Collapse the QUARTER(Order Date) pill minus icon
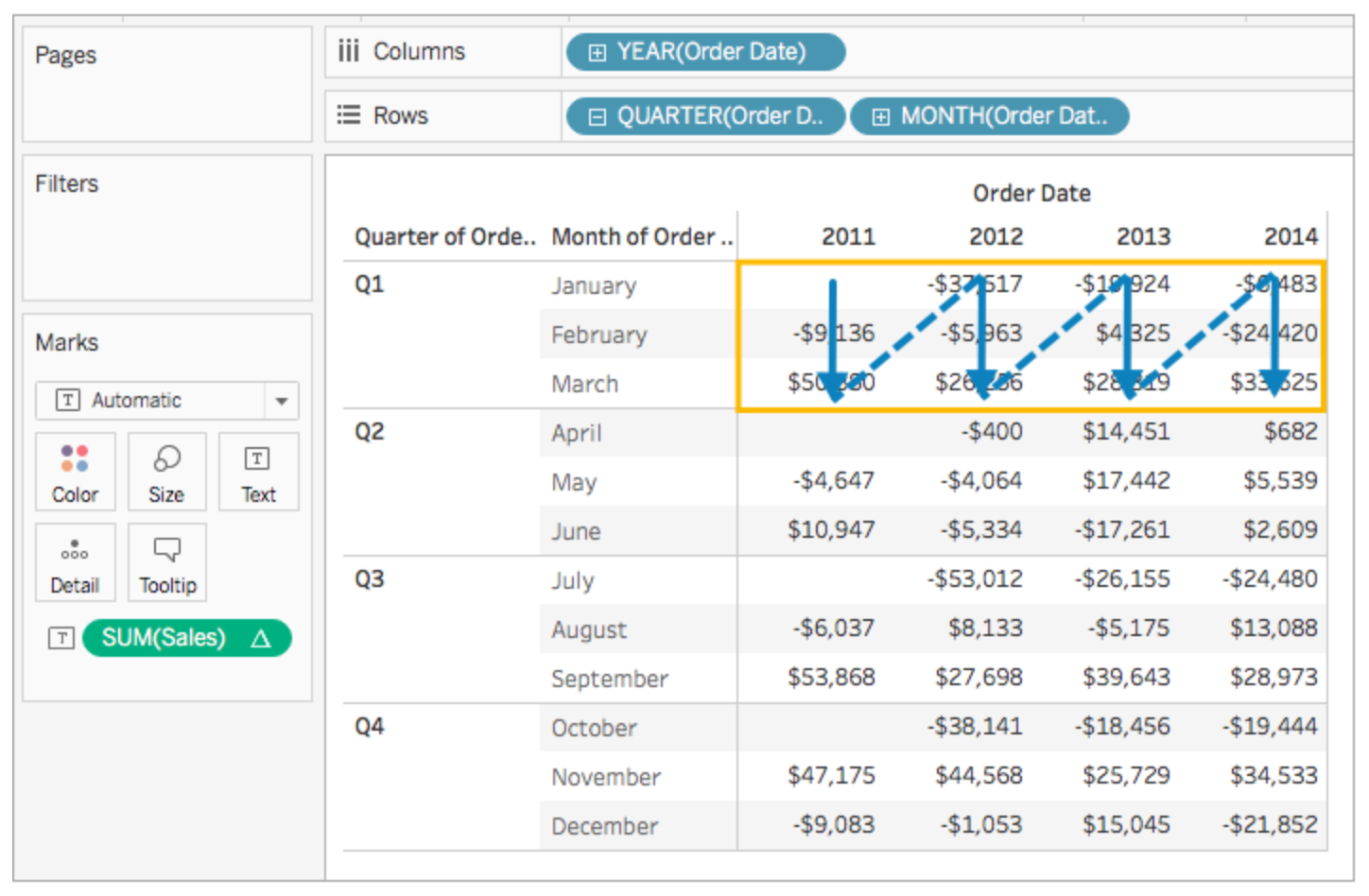1369x896 pixels. tap(597, 116)
